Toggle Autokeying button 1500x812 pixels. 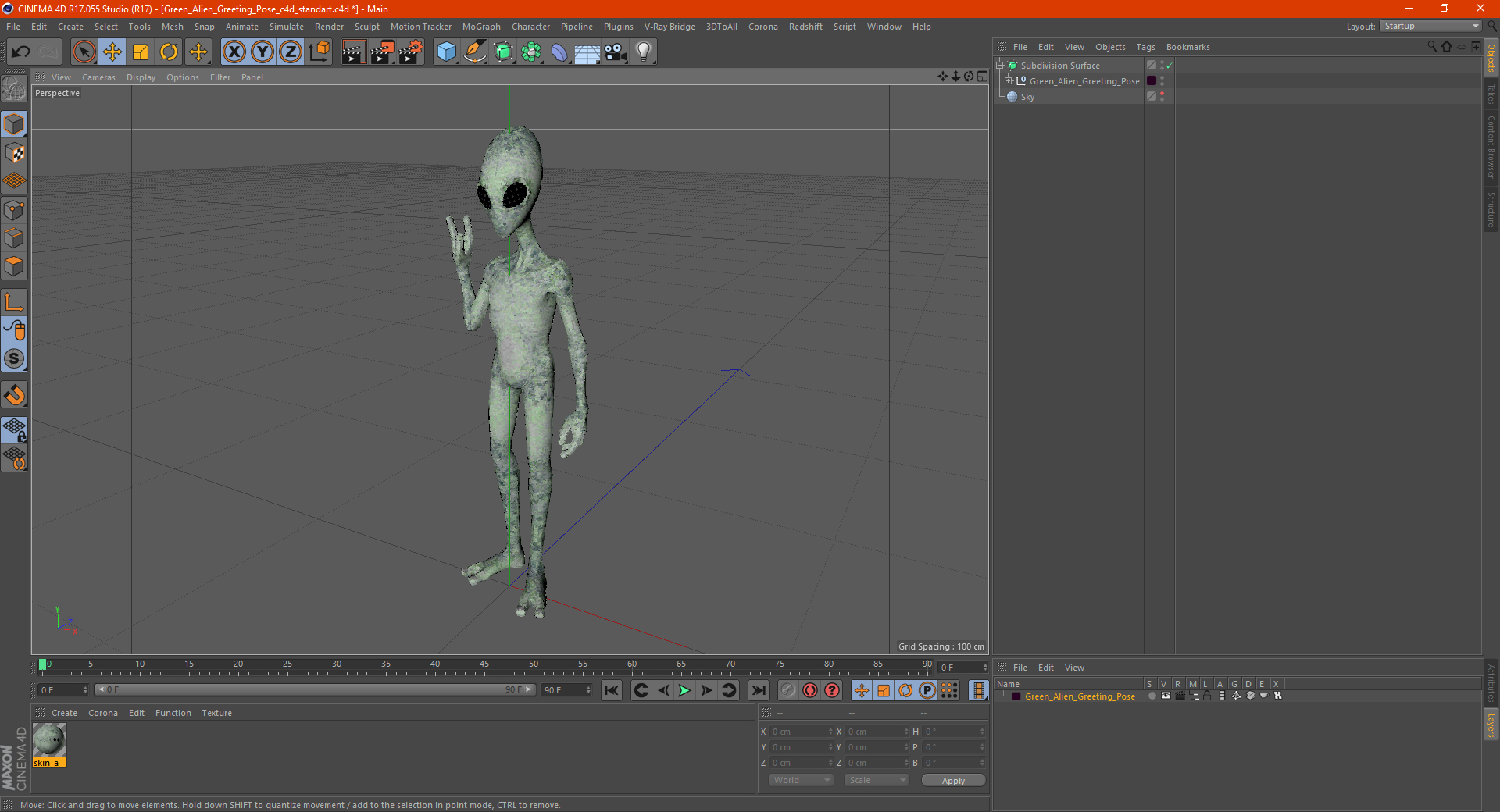click(x=810, y=690)
